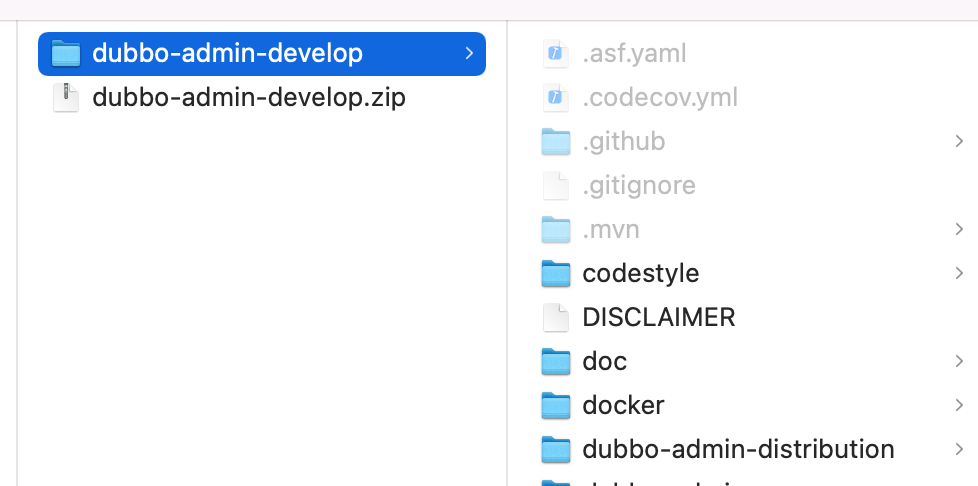The image size is (978, 486).
Task: Expand the doc folder chevron
Action: pos(959,361)
